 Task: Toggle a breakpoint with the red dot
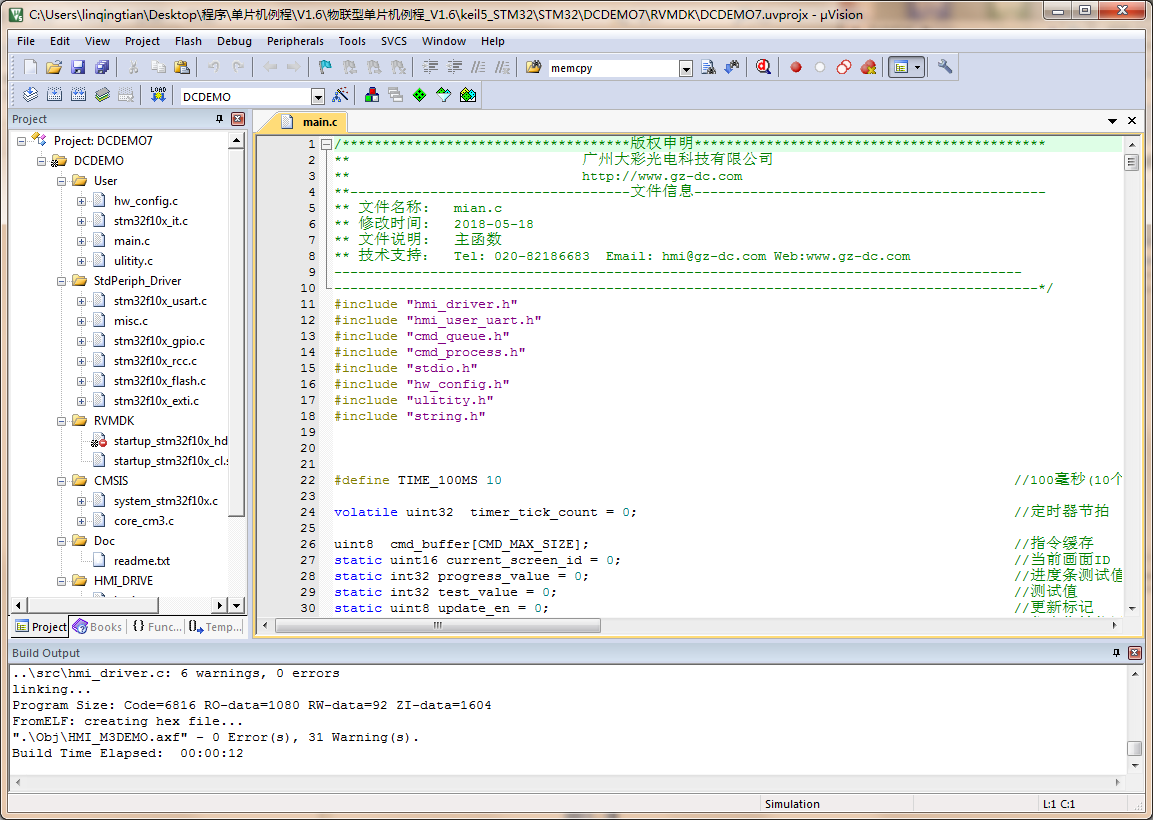click(796, 68)
